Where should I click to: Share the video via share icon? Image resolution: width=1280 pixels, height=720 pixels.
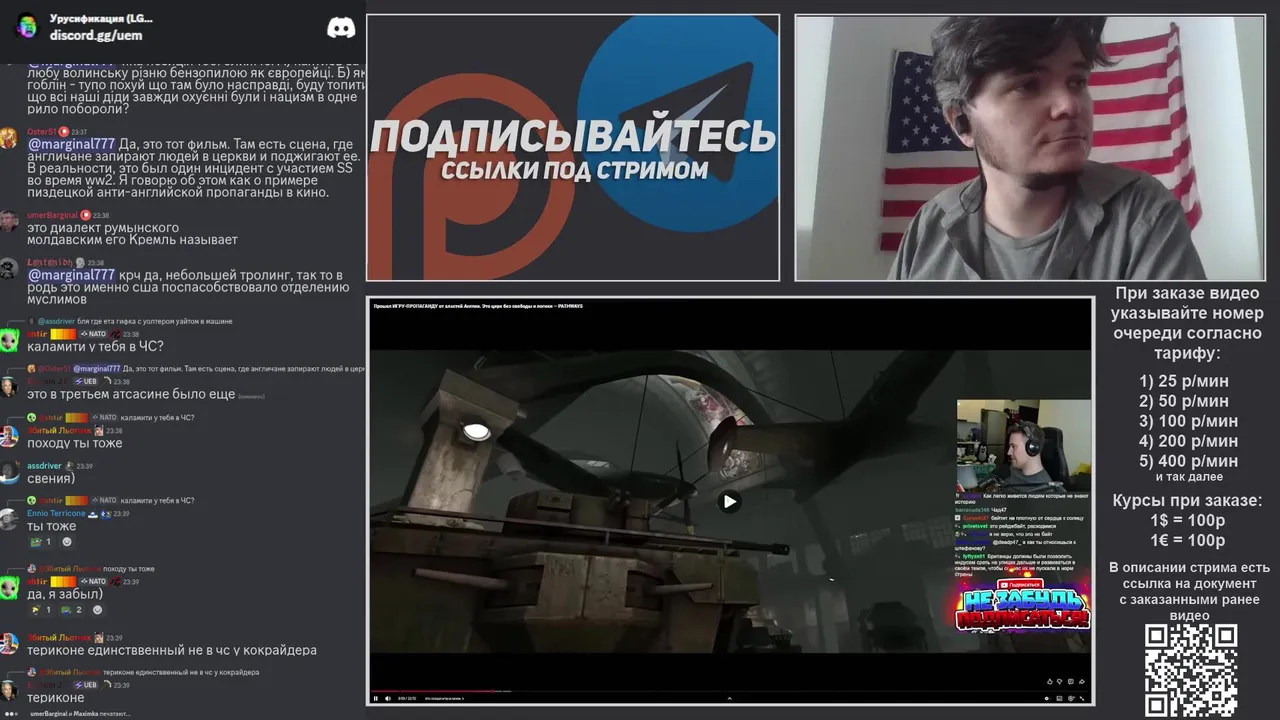pyautogui.click(x=1082, y=682)
